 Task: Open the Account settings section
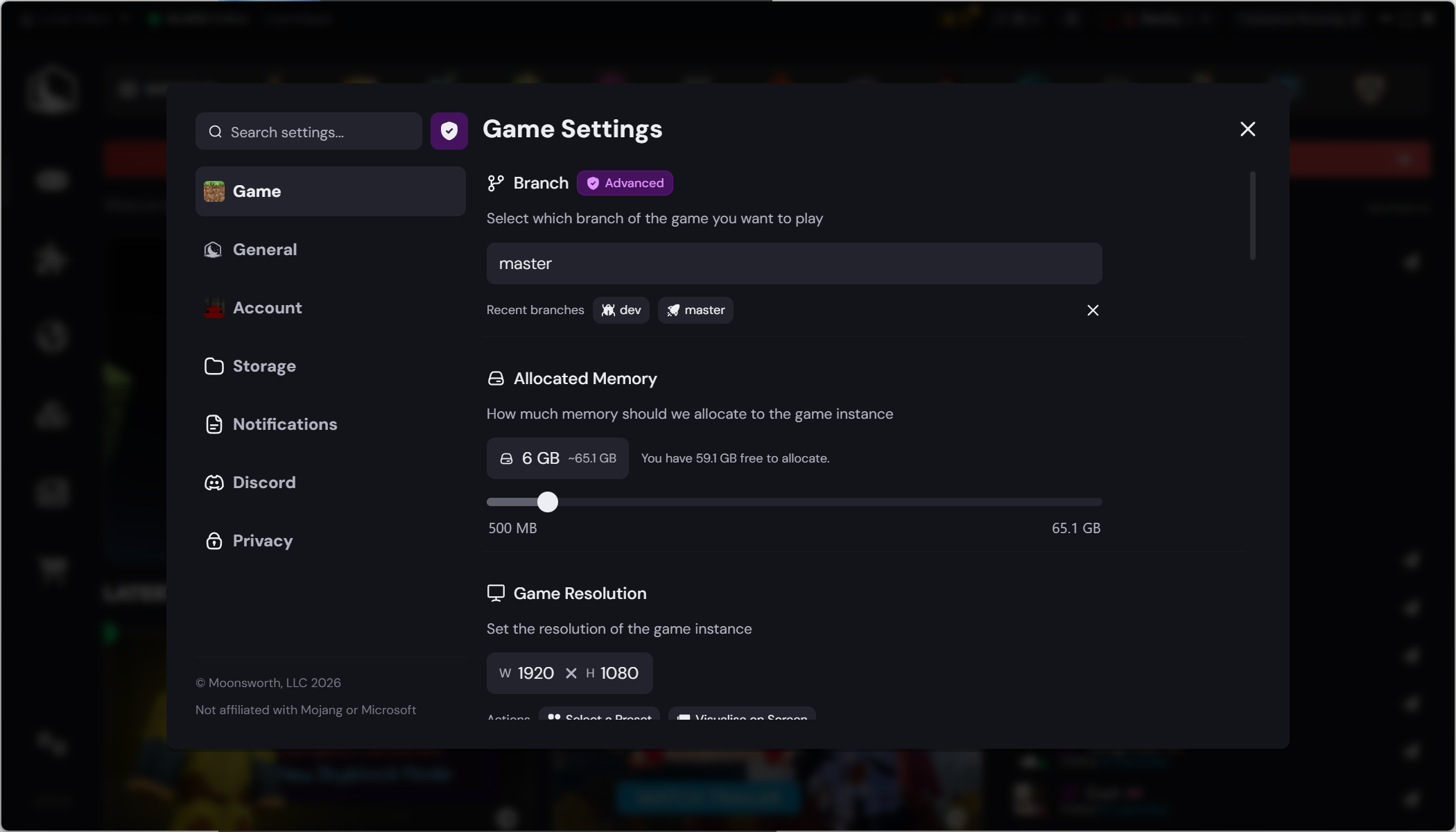pos(267,308)
